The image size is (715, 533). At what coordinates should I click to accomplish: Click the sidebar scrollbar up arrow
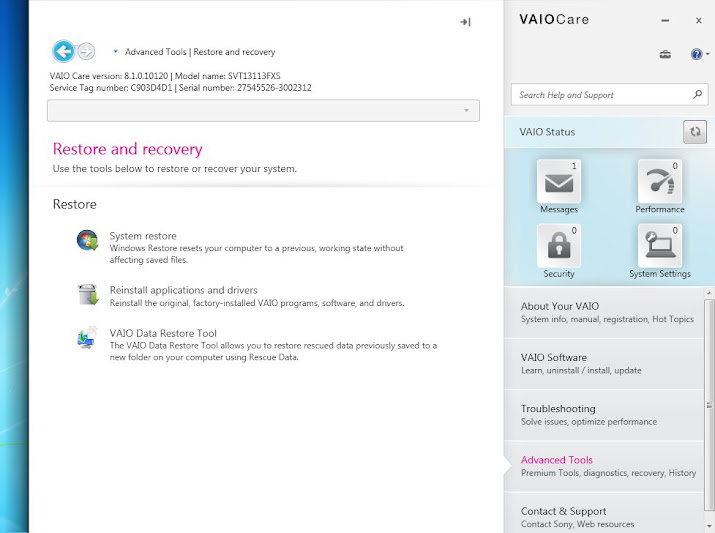[709, 293]
